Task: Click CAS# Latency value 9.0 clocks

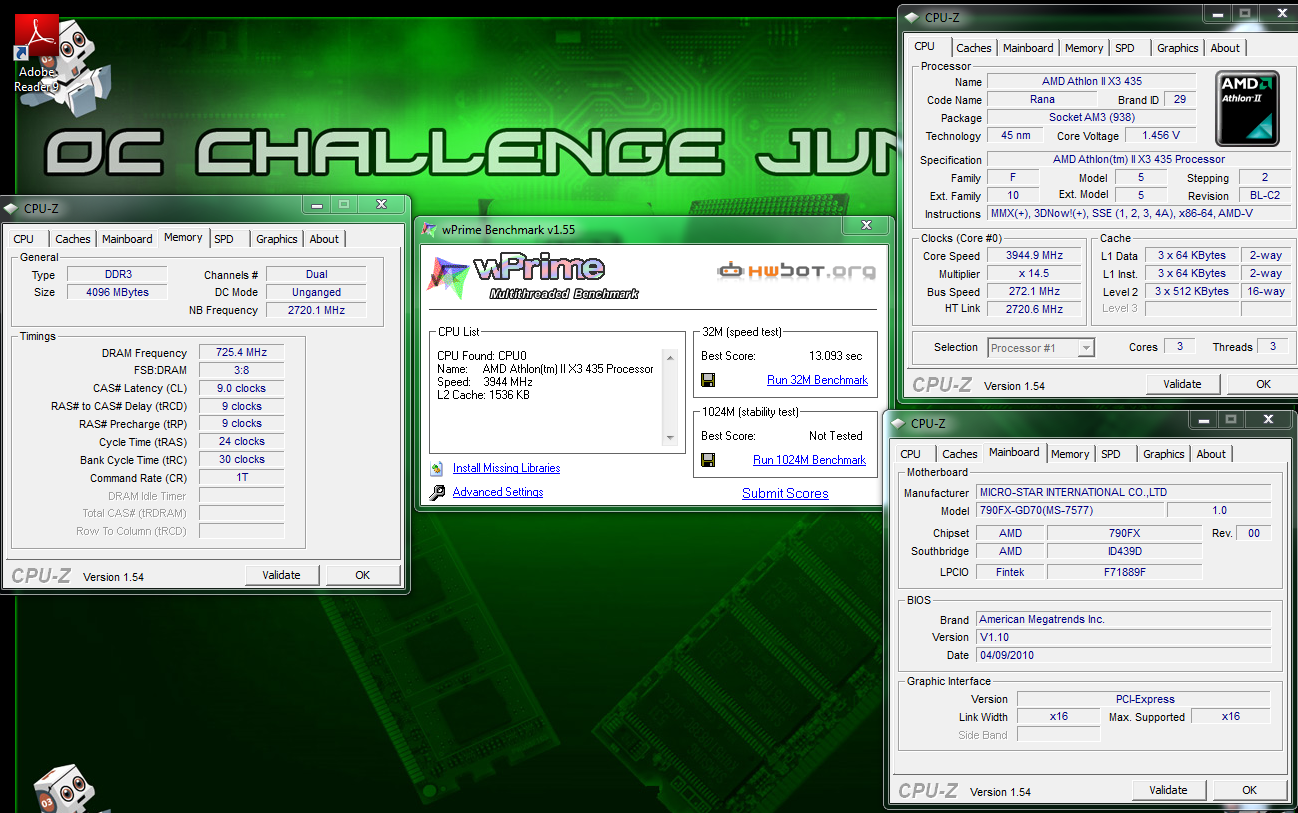Action: [241, 388]
